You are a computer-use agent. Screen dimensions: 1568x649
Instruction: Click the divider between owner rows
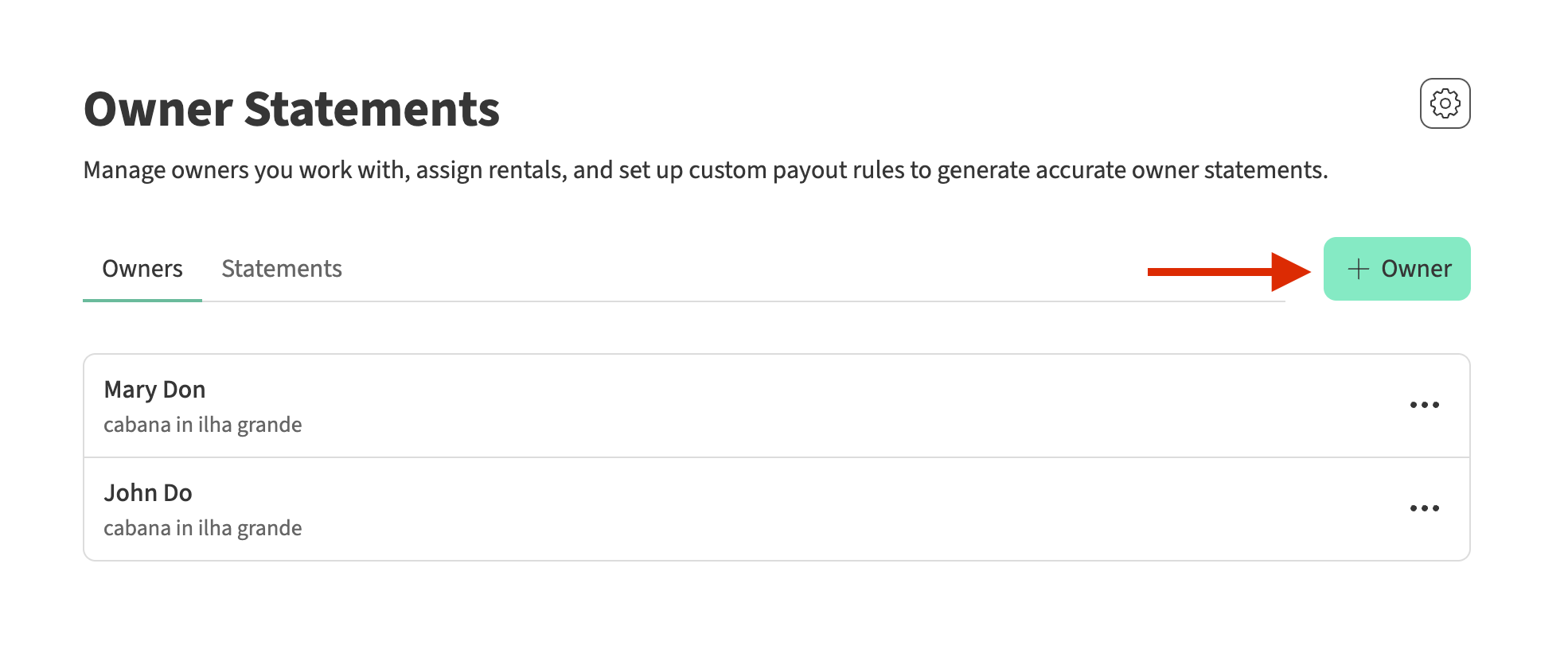(x=776, y=457)
